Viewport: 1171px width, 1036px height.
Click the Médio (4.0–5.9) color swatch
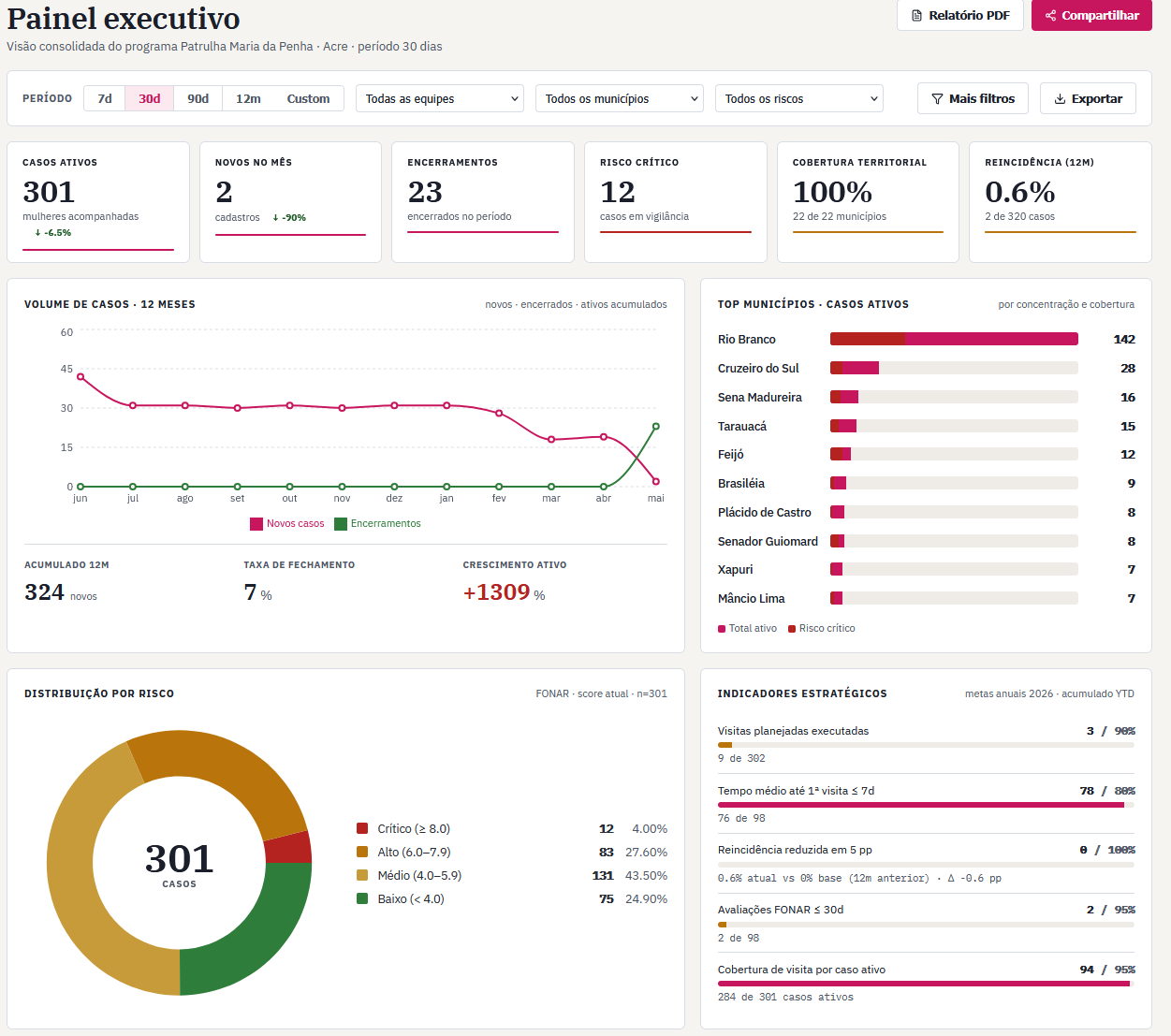pyautogui.click(x=362, y=875)
